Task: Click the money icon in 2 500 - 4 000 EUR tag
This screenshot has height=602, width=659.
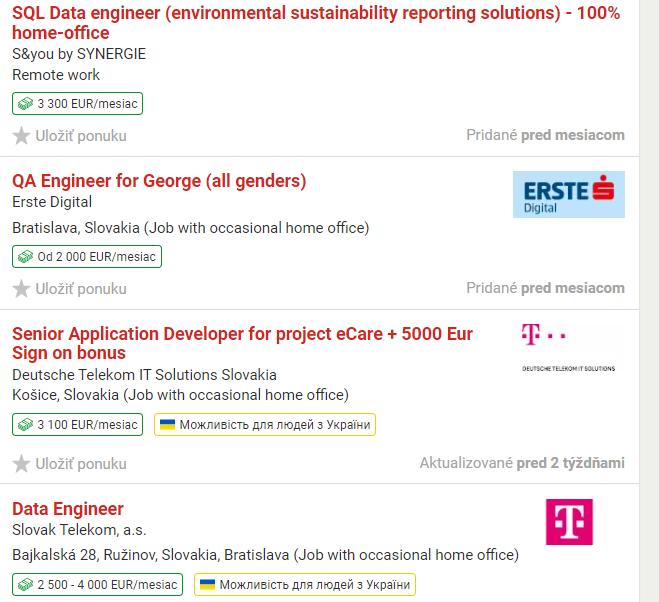Action: pos(25,585)
